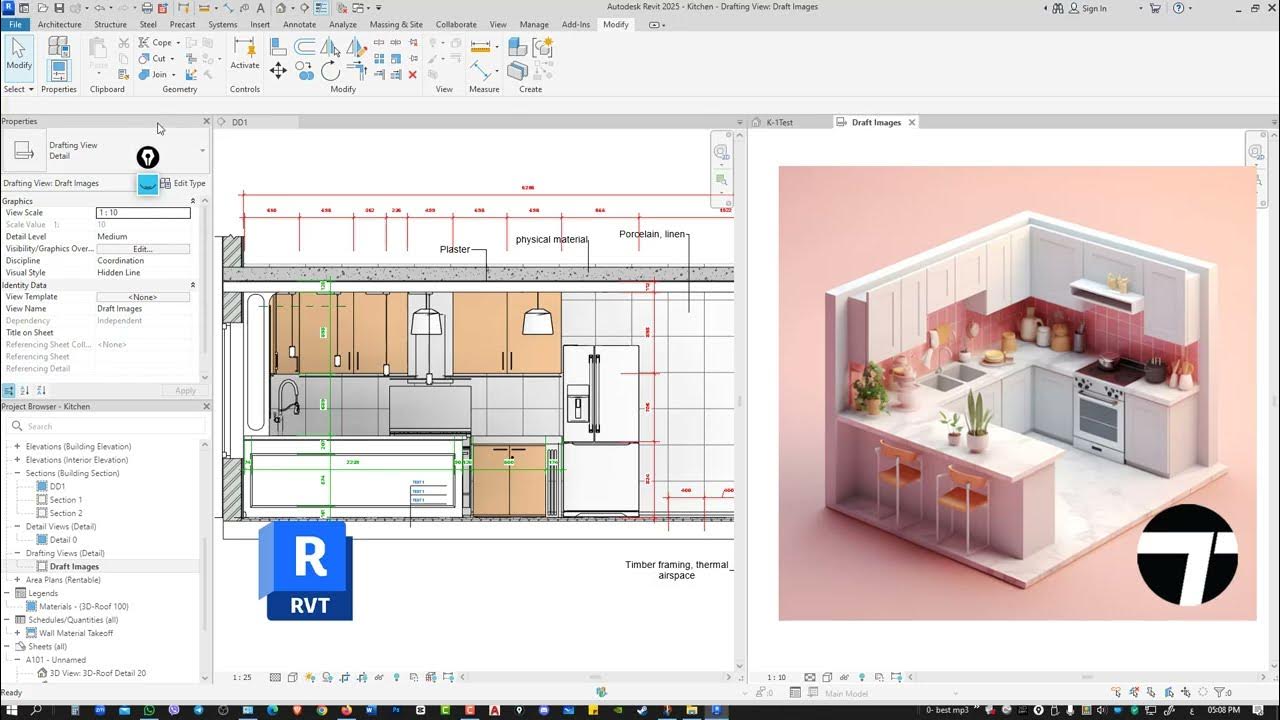
Task: Open the Visual Style Hidden Line dropdown
Action: [143, 273]
